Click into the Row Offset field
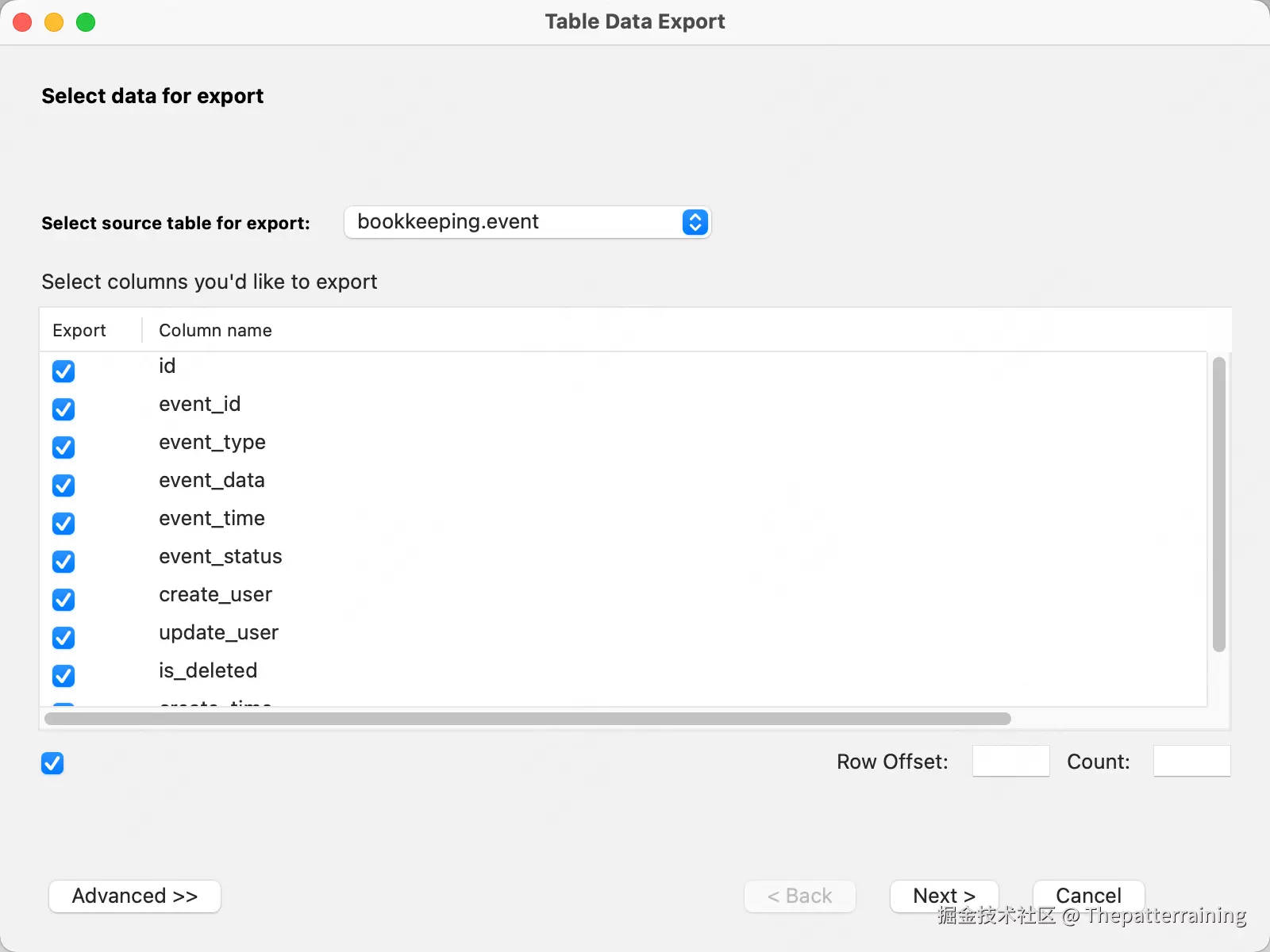This screenshot has height=952, width=1270. pos(1010,762)
